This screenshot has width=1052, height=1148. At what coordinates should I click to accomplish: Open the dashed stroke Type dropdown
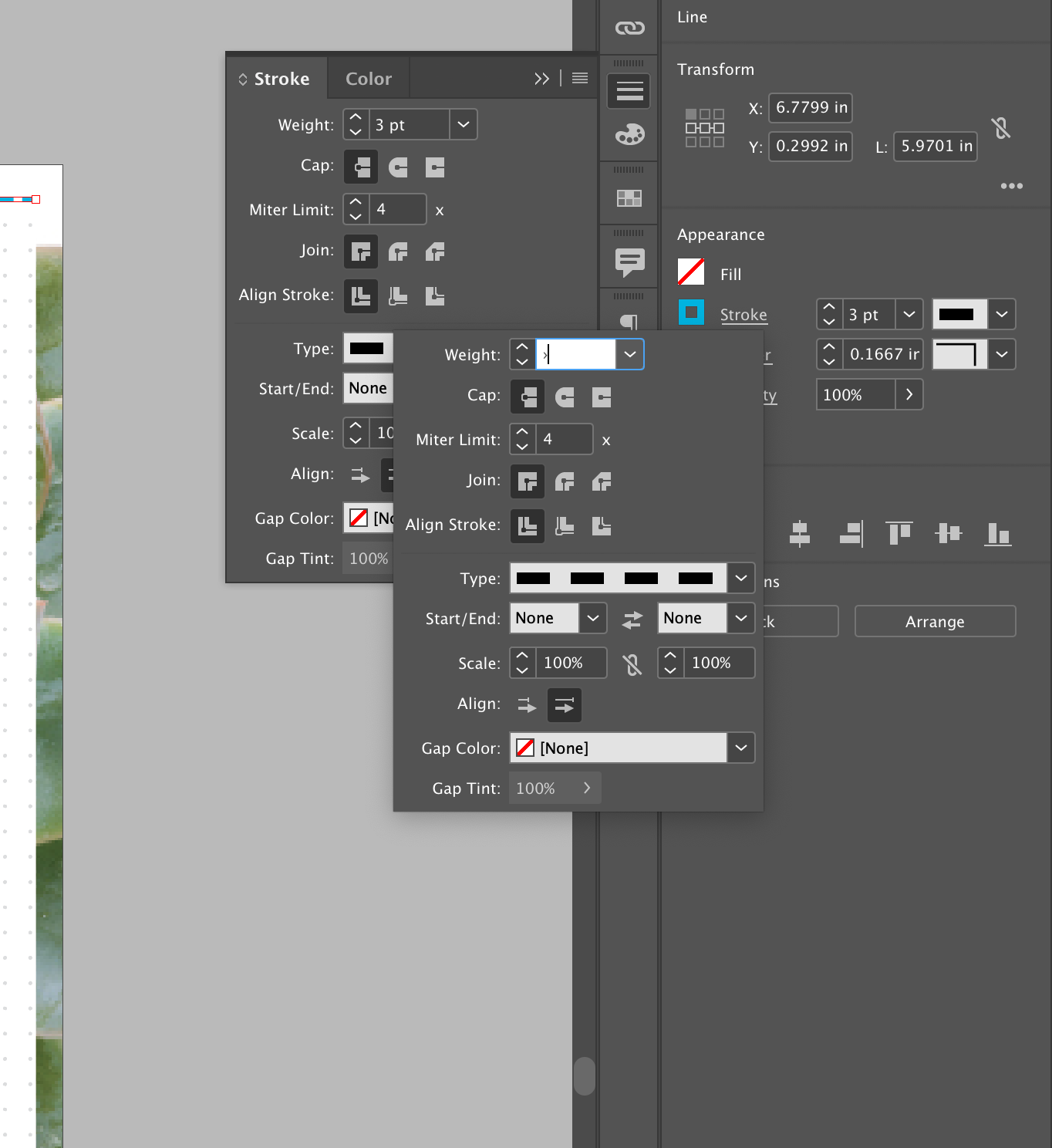tap(740, 578)
